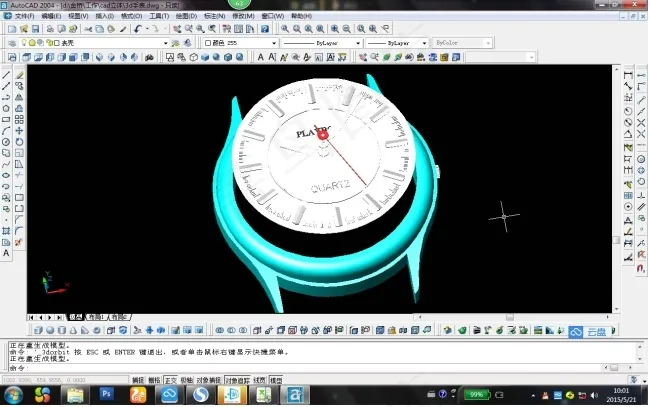The width and height of the screenshot is (650, 407).
Task: Select the Rectangle draw tool
Action: [x=6, y=119]
